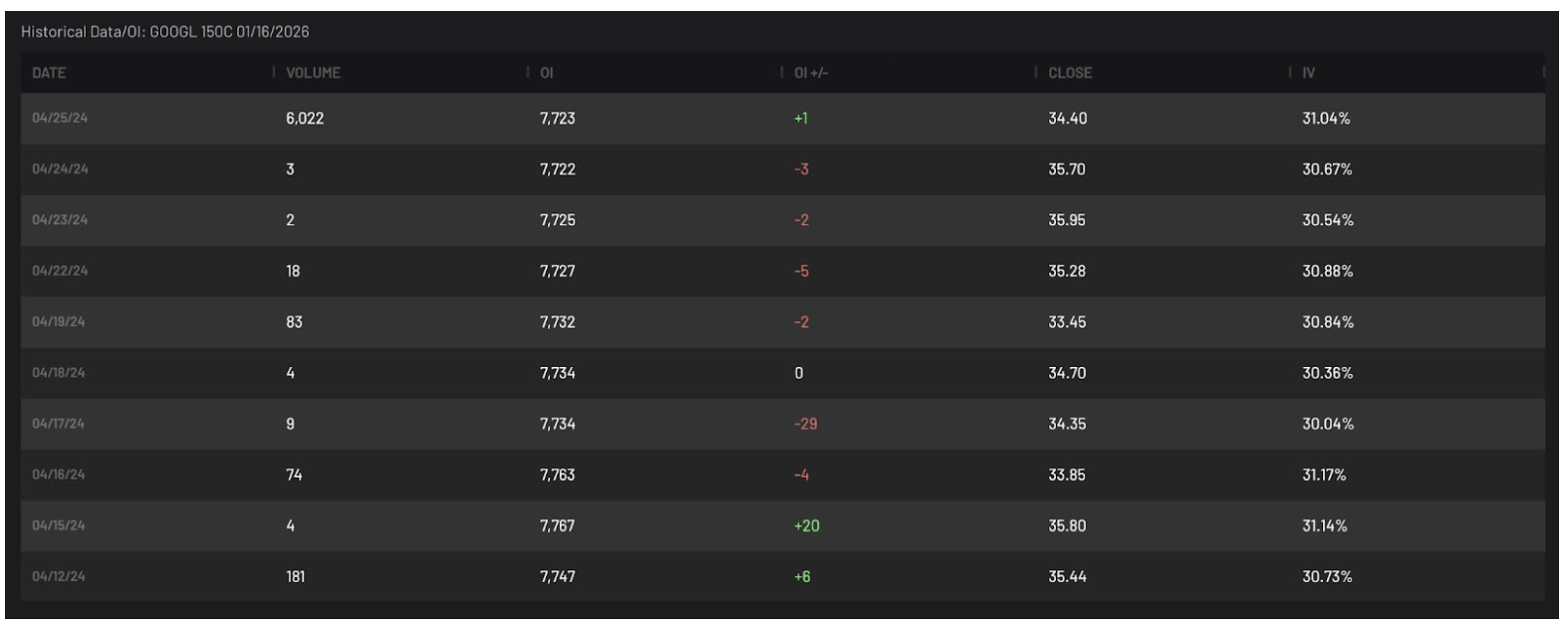Click the -29 OI change value
This screenshot has height=634, width=1568.
[x=805, y=424]
